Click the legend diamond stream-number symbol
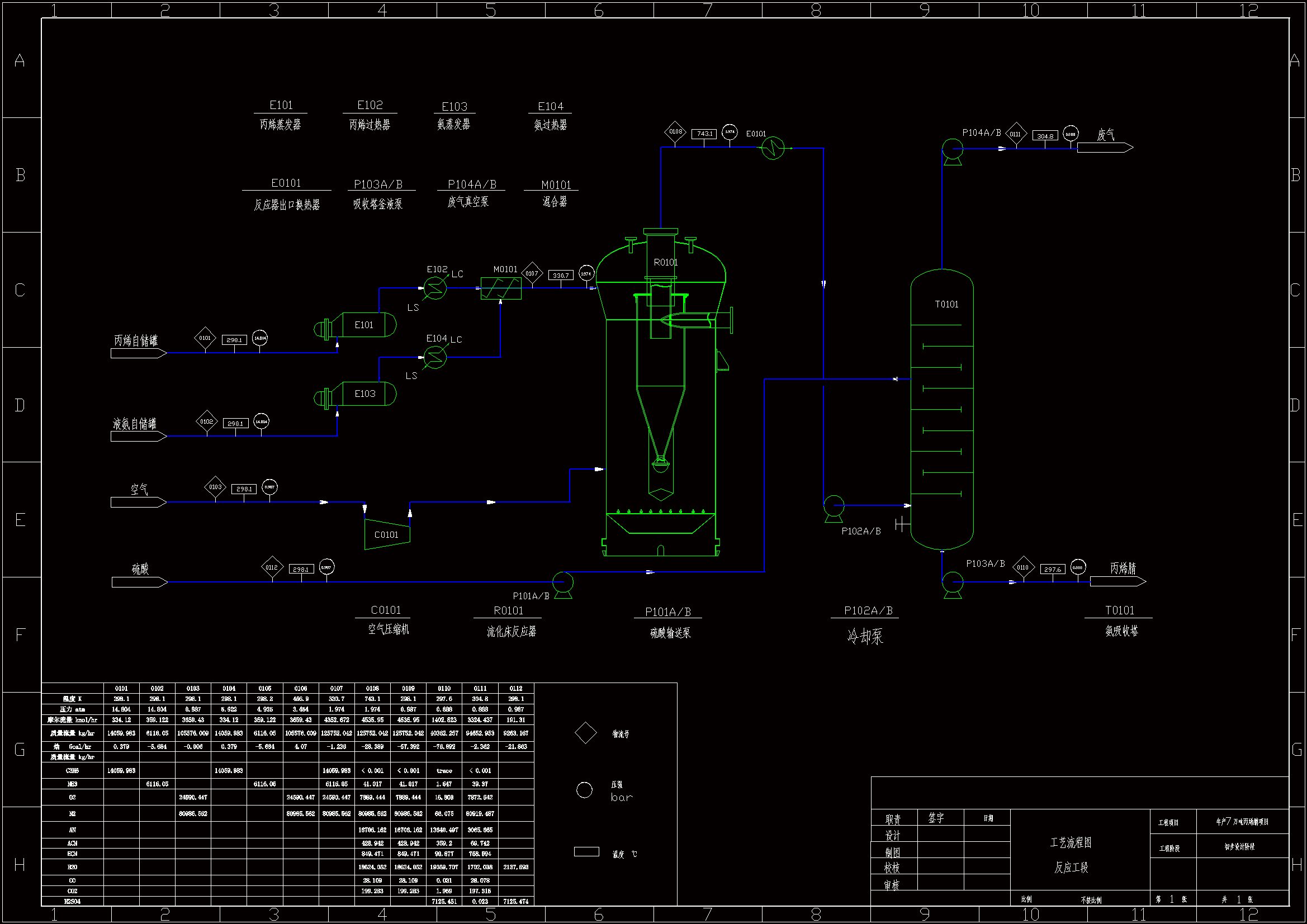Screen dimensions: 1307x924 (586, 733)
